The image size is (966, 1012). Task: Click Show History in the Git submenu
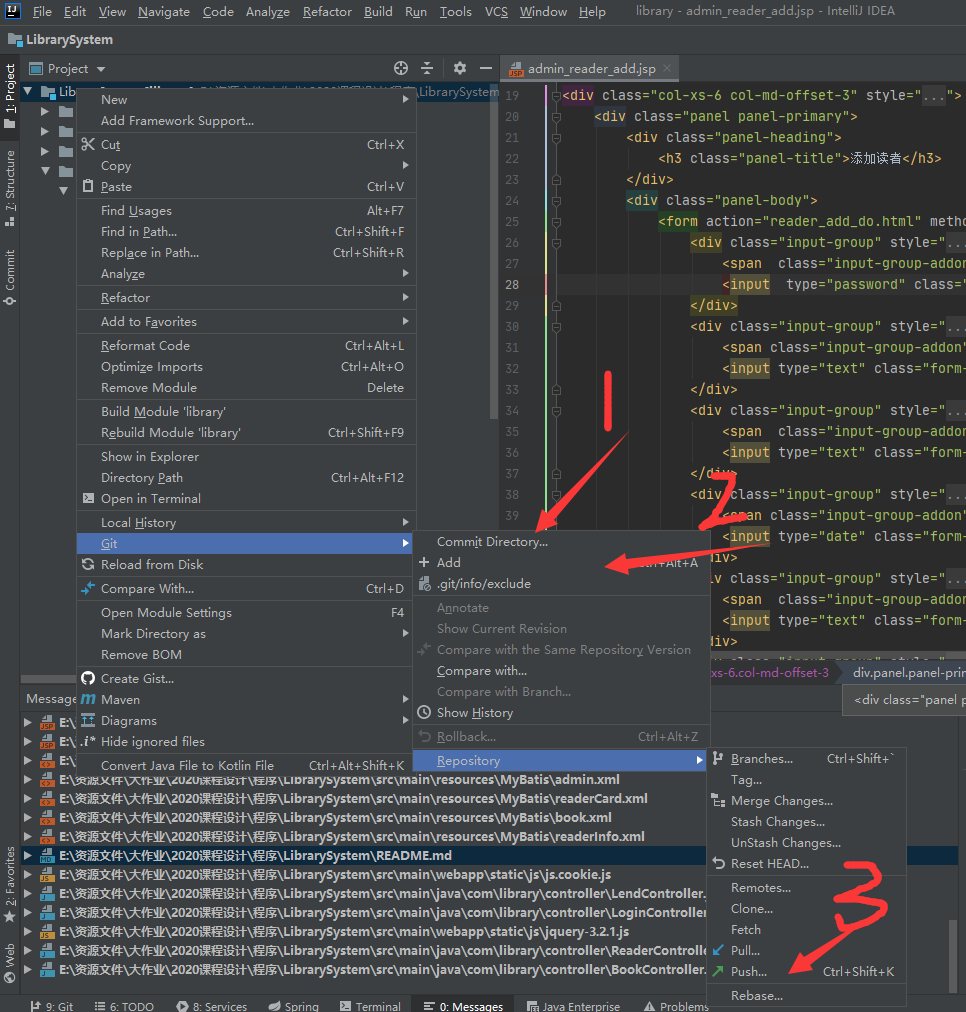(x=560, y=713)
